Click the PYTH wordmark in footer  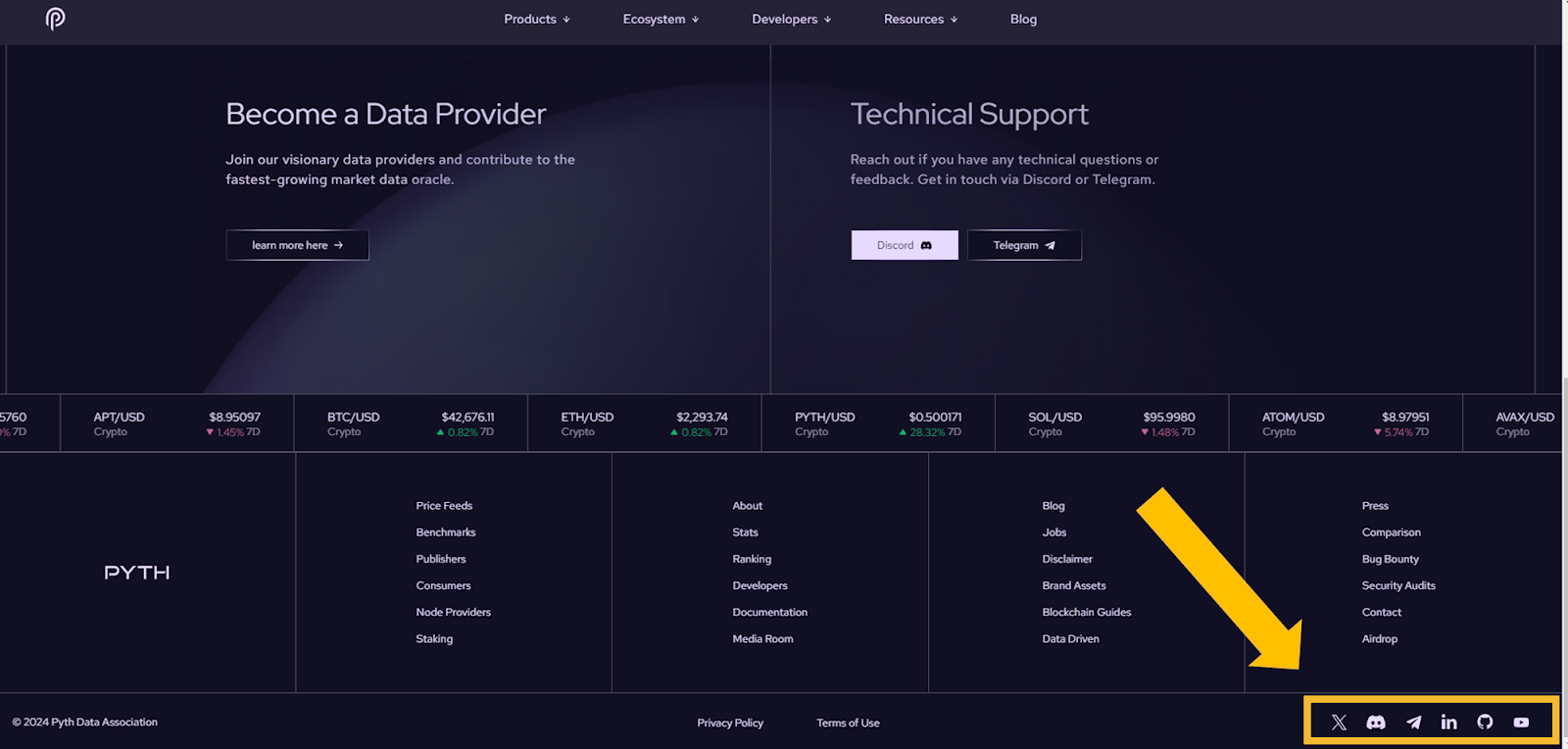click(x=137, y=573)
